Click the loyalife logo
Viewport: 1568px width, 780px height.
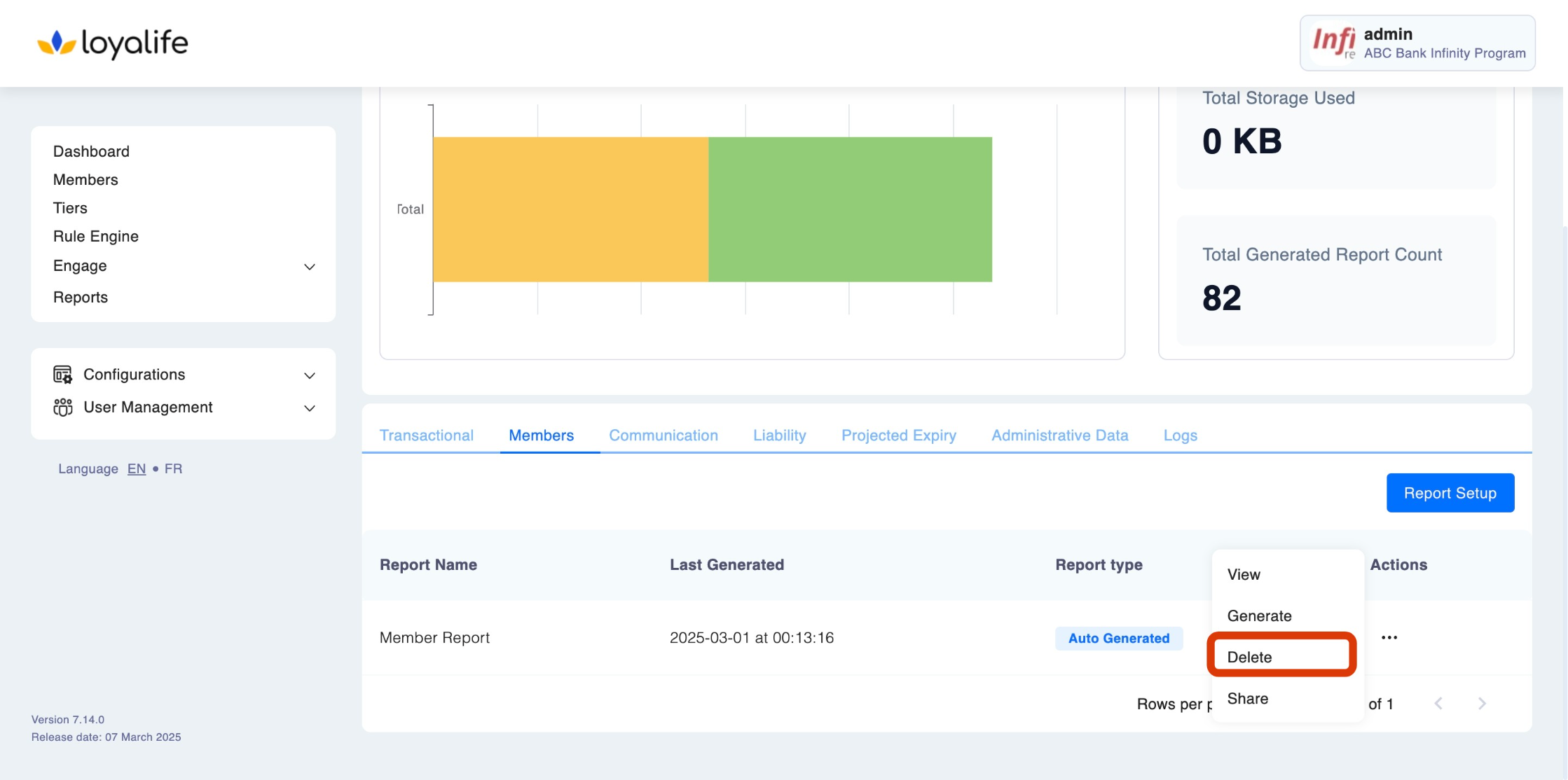click(113, 43)
